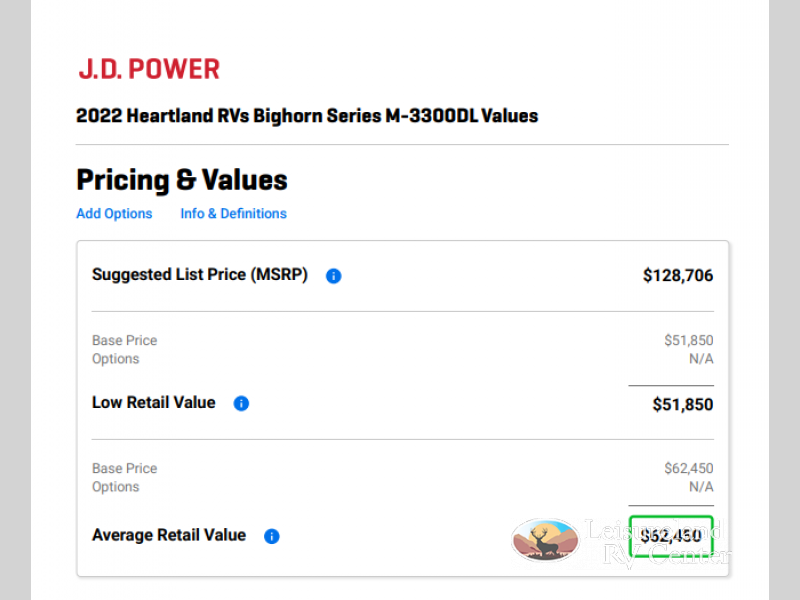Select the Low Retail Value label

(154, 403)
